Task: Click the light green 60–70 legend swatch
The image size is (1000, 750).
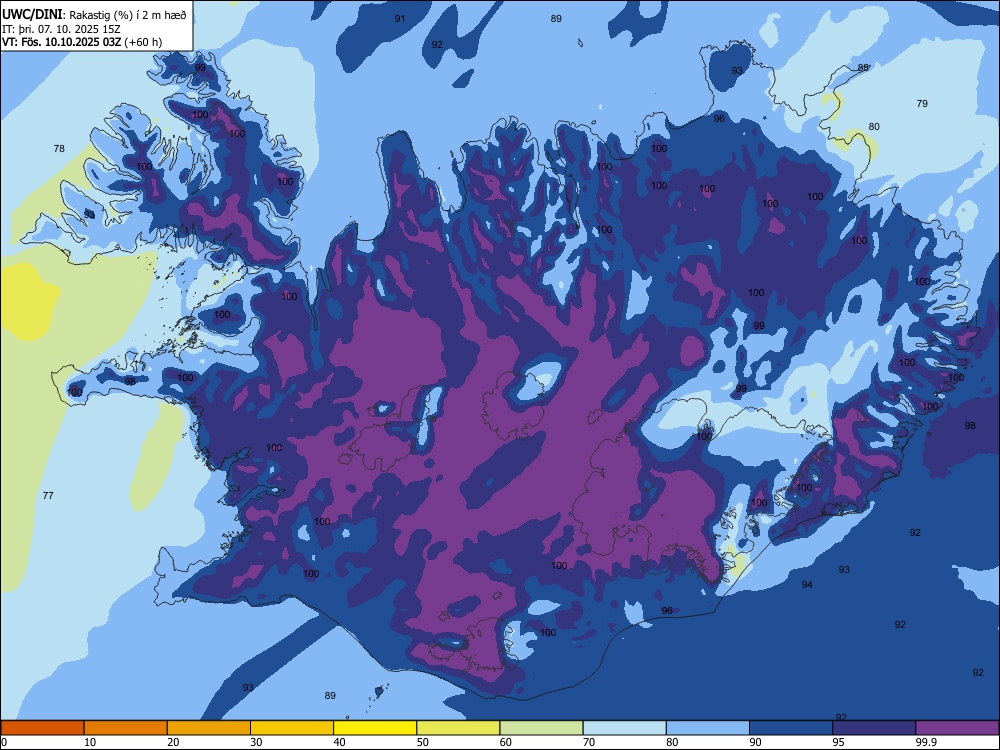Action: tap(541, 728)
